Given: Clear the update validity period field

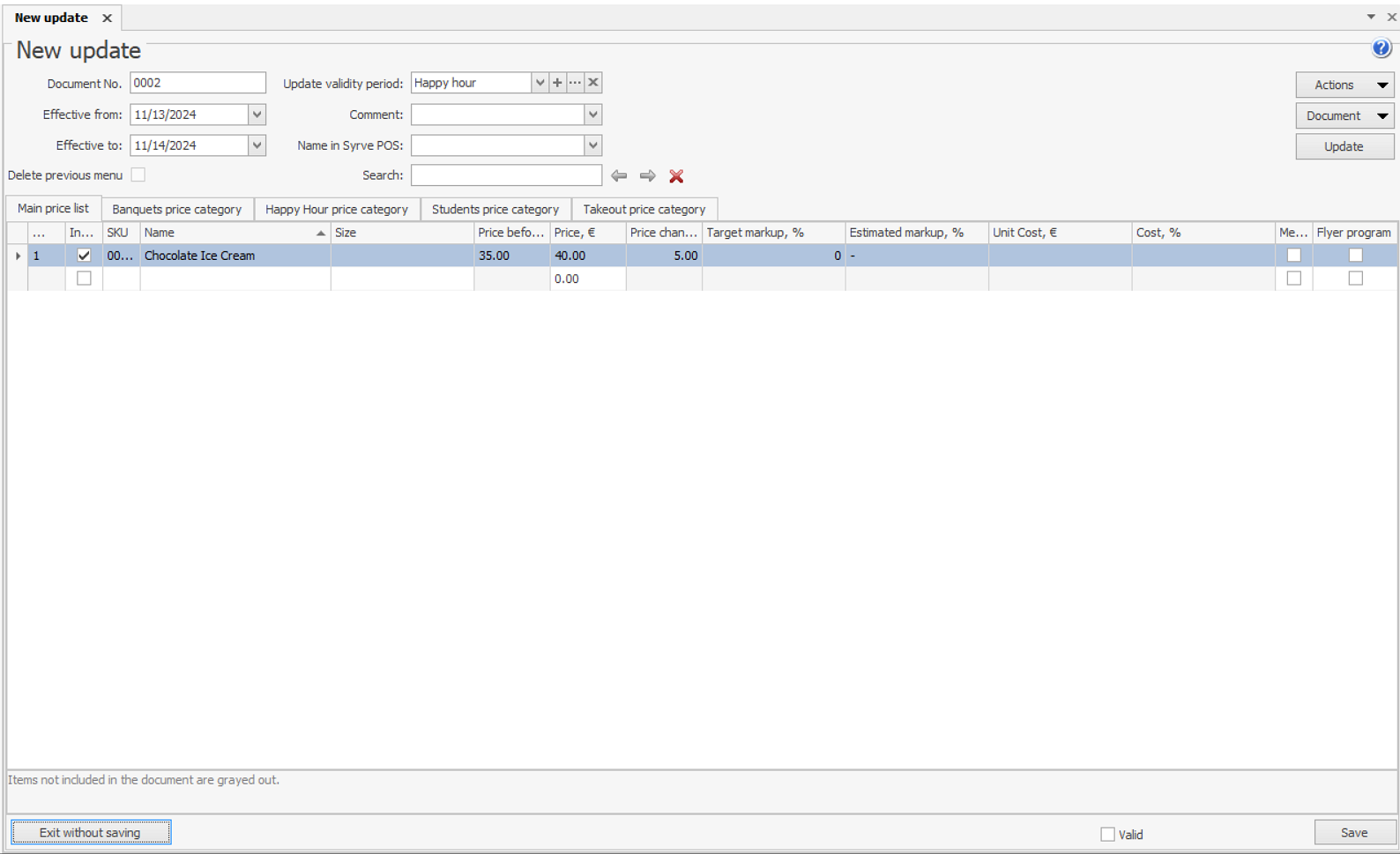Looking at the screenshot, I should click(593, 83).
